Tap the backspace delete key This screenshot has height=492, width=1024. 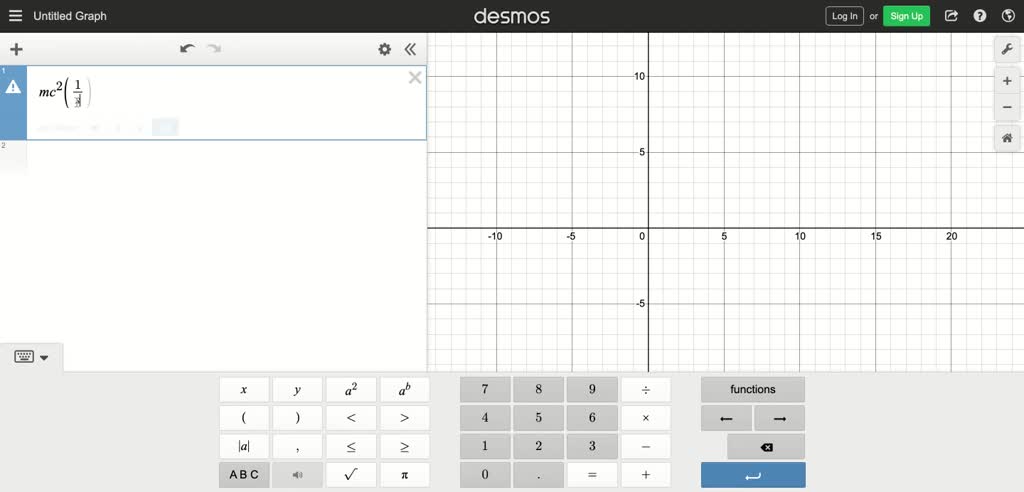click(x=767, y=447)
